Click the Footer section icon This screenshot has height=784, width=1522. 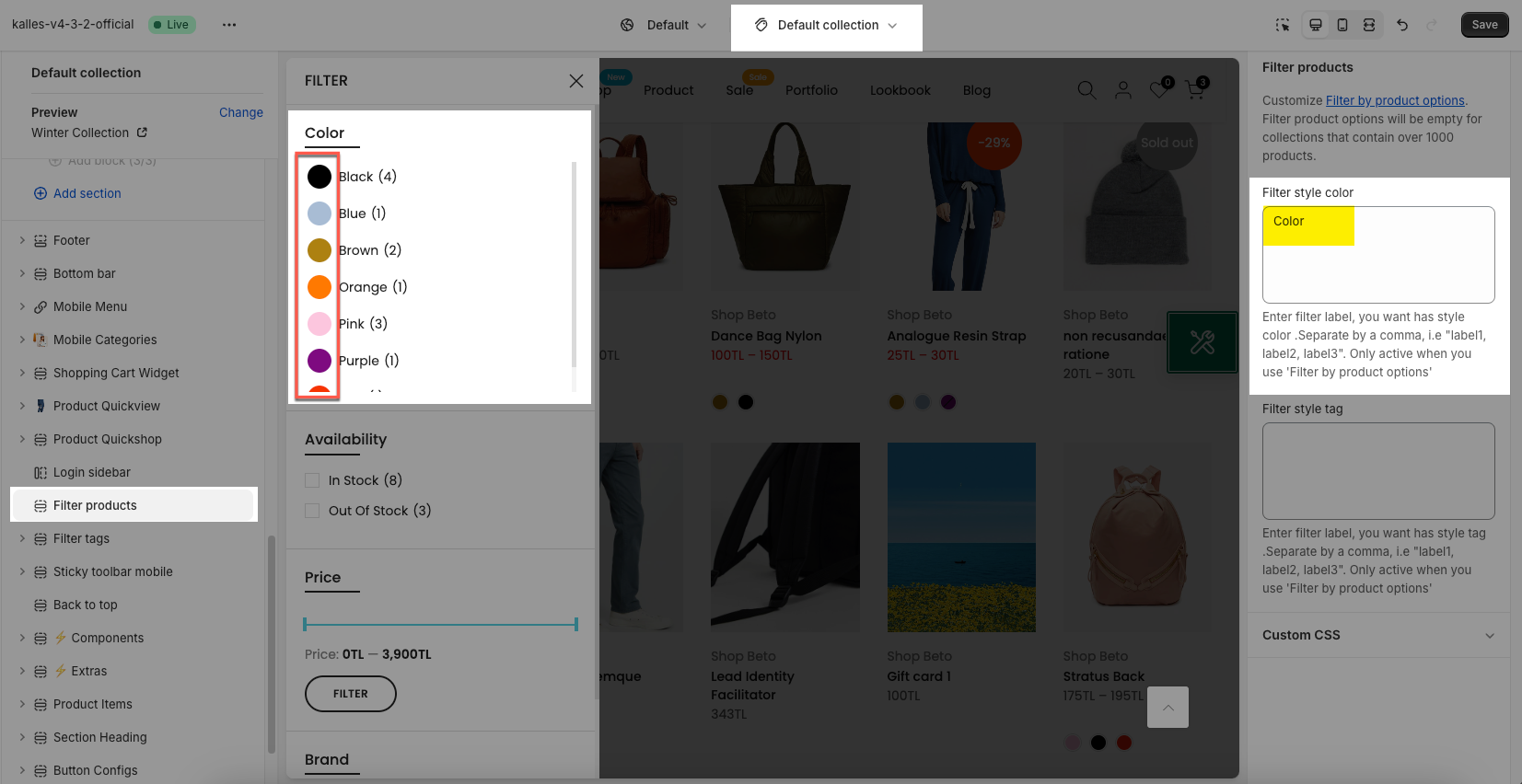(41, 241)
